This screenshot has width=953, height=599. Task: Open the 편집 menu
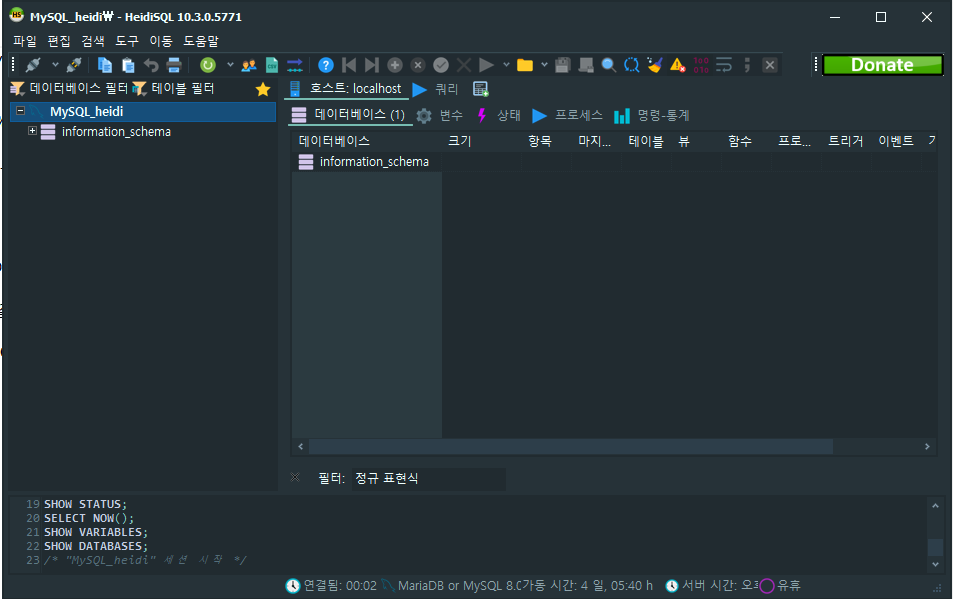click(x=59, y=41)
